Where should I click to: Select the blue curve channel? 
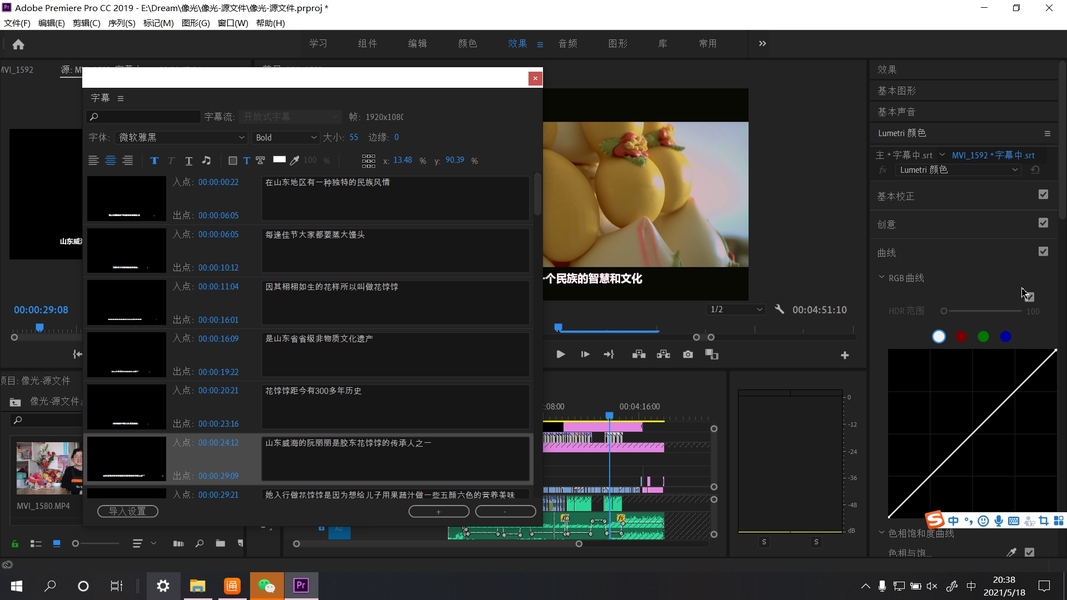(x=1006, y=336)
